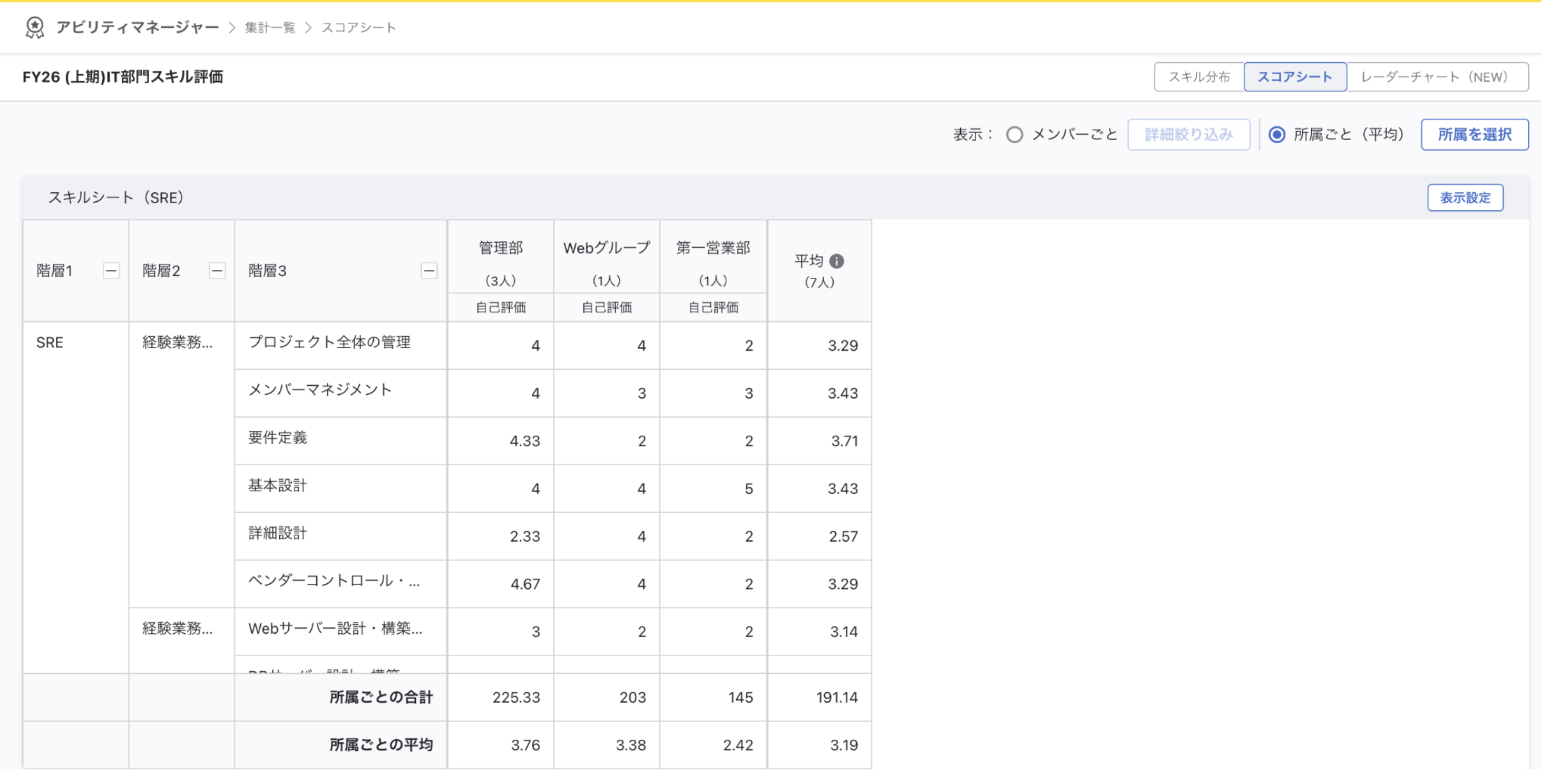Screen dimensions: 1541x784
Task: Select the ベンダーコントロール row label
Action: point(334,581)
